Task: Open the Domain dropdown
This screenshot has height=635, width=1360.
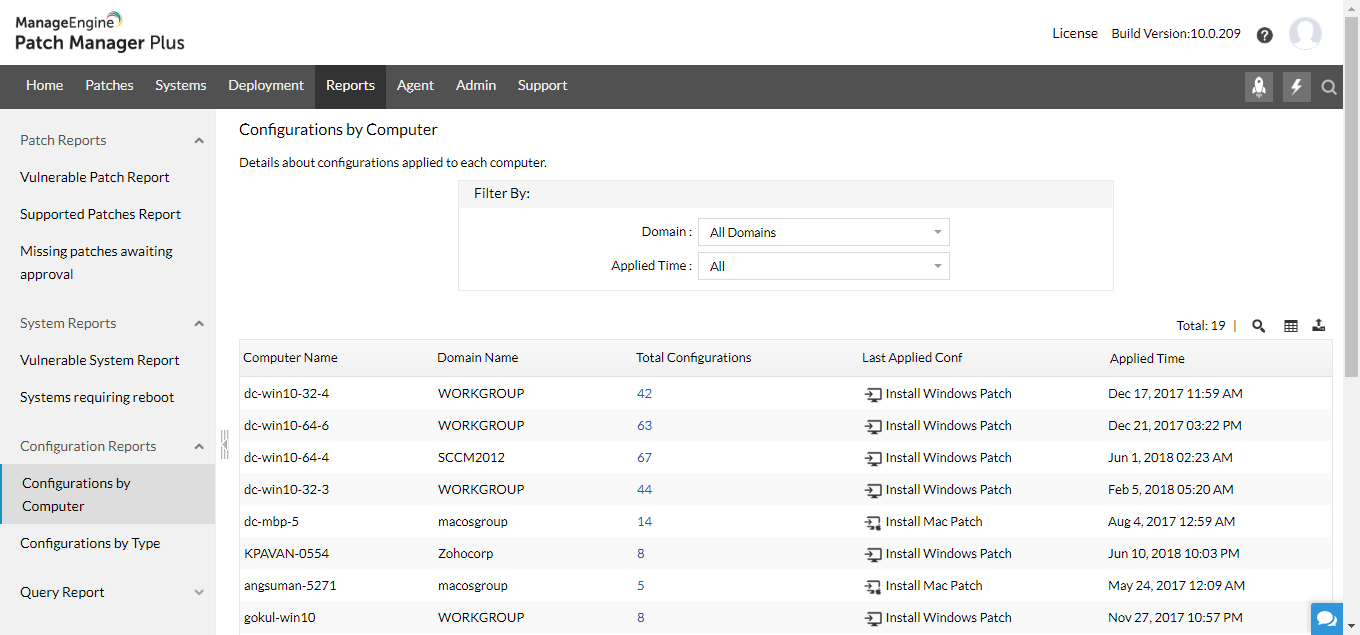Action: tap(823, 232)
